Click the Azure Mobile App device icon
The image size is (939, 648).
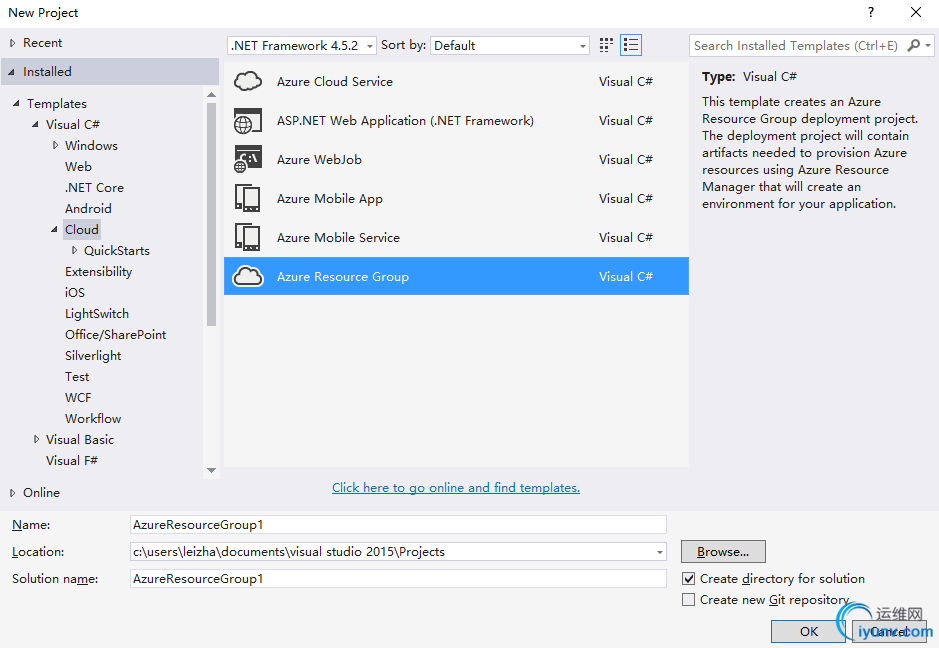248,198
